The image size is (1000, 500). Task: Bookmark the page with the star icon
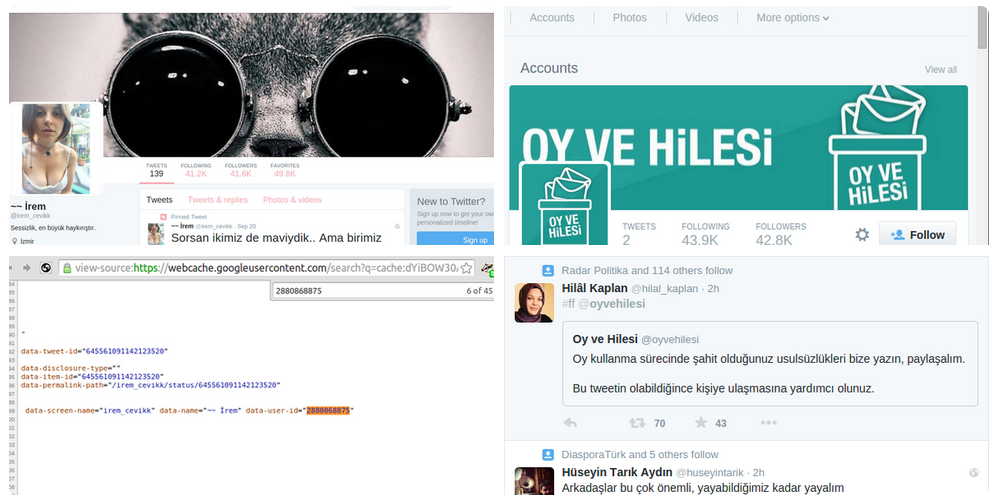tap(467, 267)
